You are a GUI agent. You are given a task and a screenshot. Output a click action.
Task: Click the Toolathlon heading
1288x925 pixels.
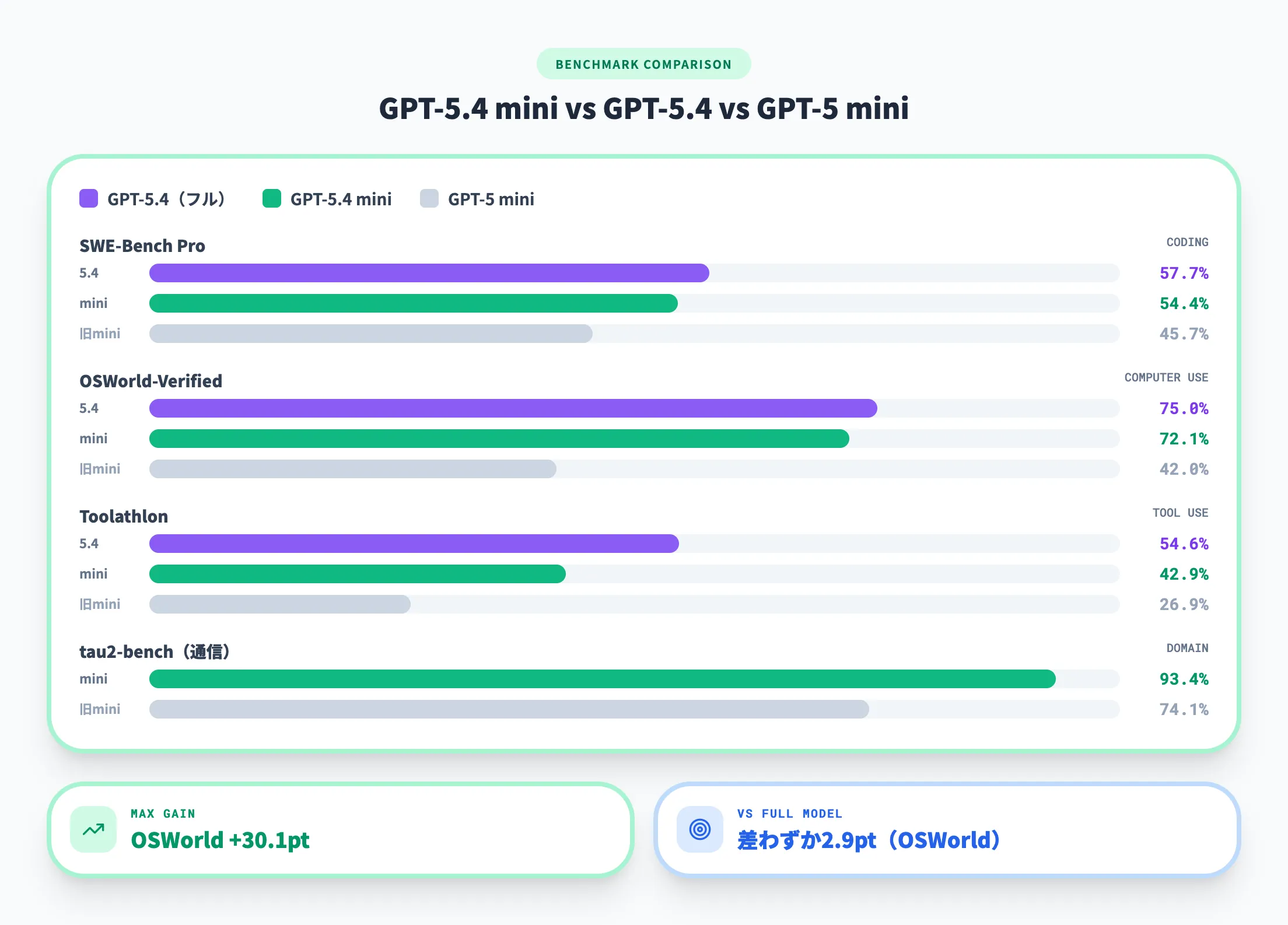click(124, 516)
